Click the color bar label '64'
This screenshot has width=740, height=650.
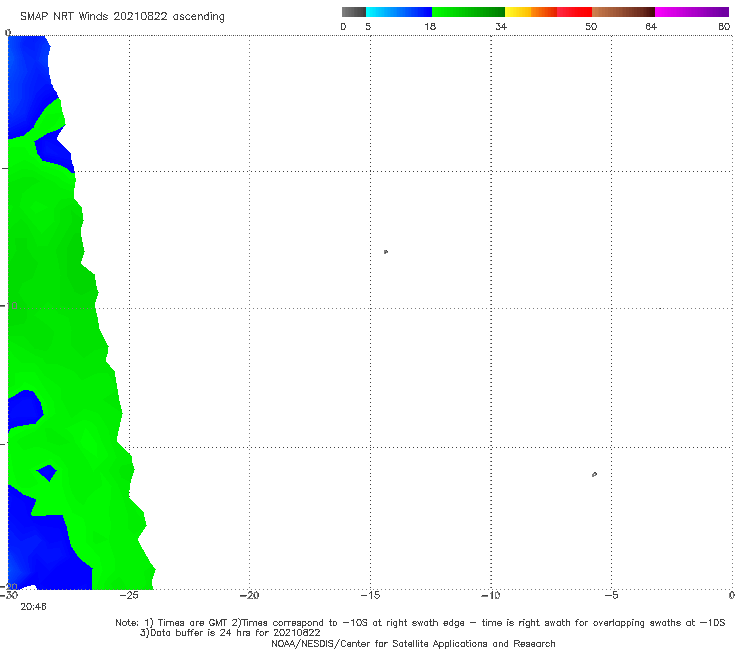click(651, 26)
